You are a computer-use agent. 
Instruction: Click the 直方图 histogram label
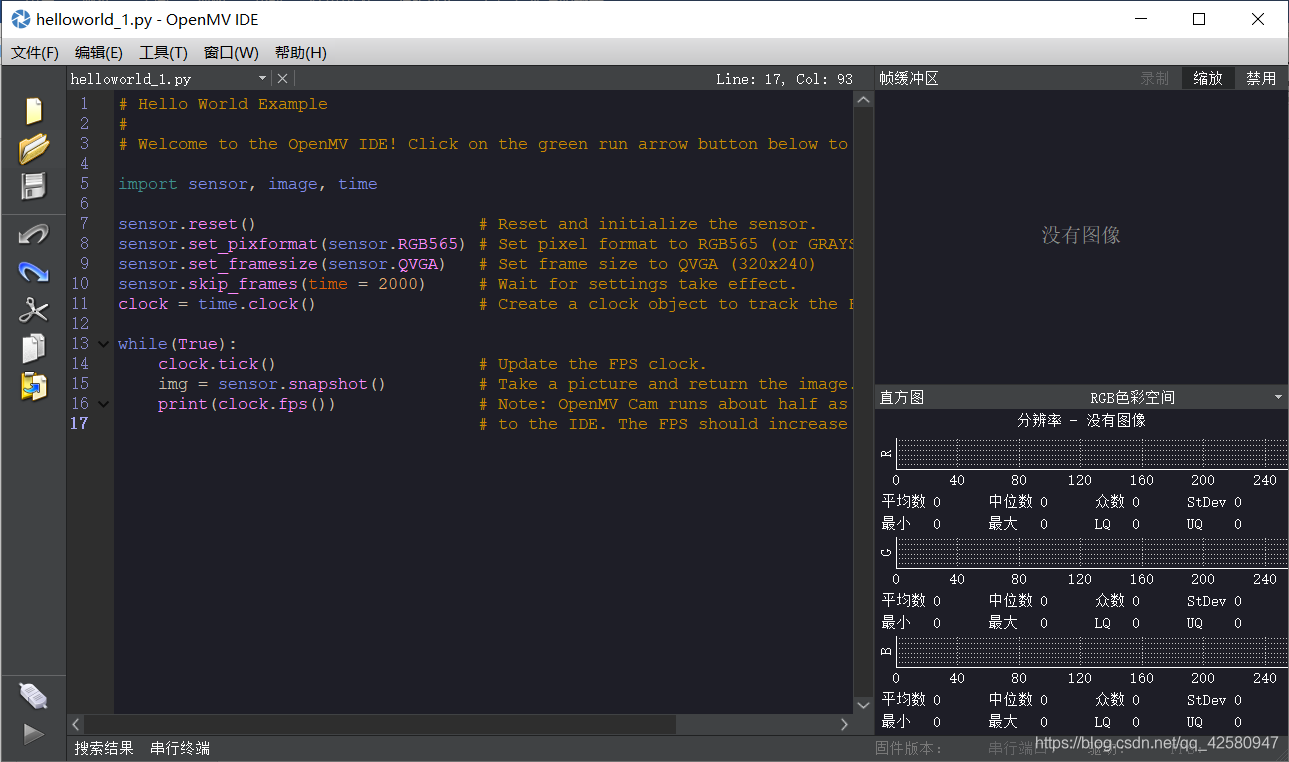901,397
